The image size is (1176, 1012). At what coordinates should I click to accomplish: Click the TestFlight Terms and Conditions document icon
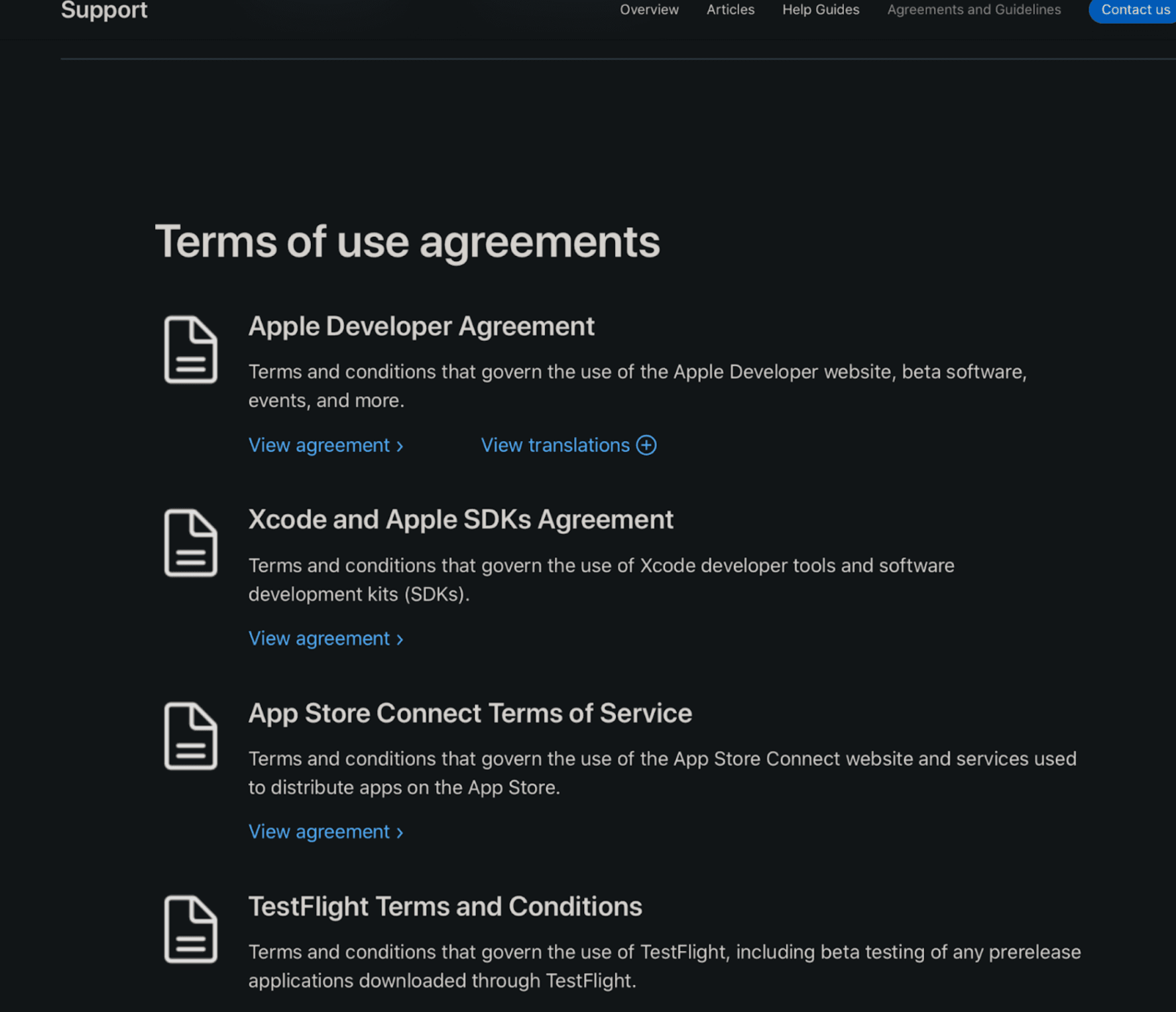(191, 929)
